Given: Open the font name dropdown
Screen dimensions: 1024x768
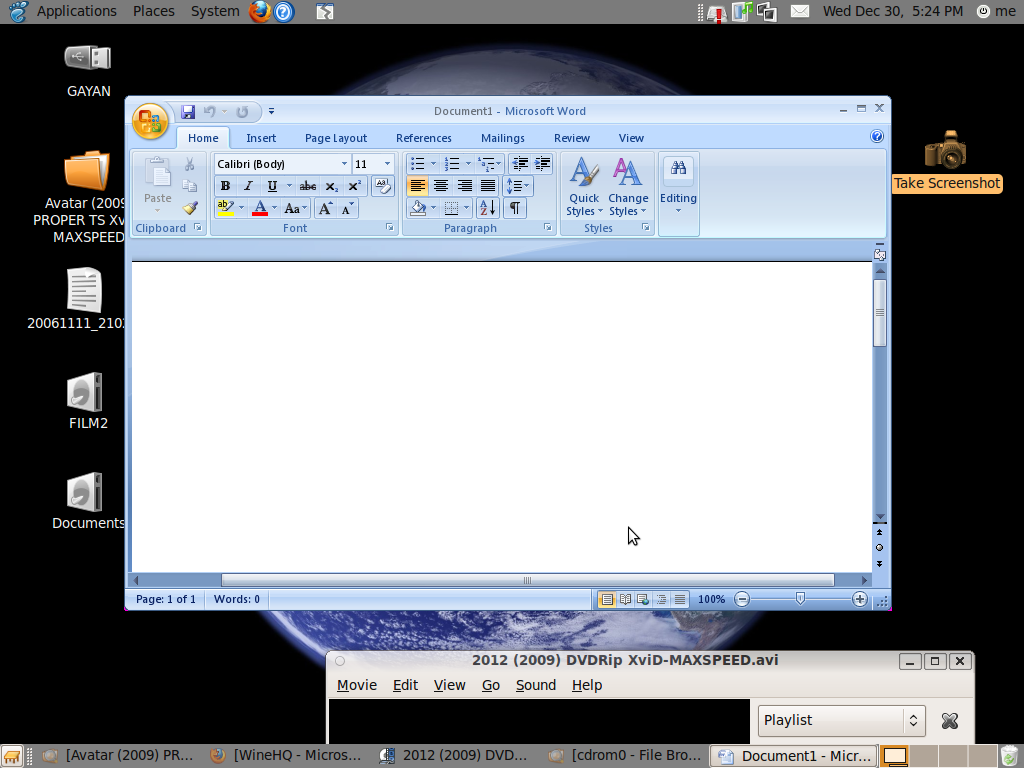Looking at the screenshot, I should (x=344, y=164).
